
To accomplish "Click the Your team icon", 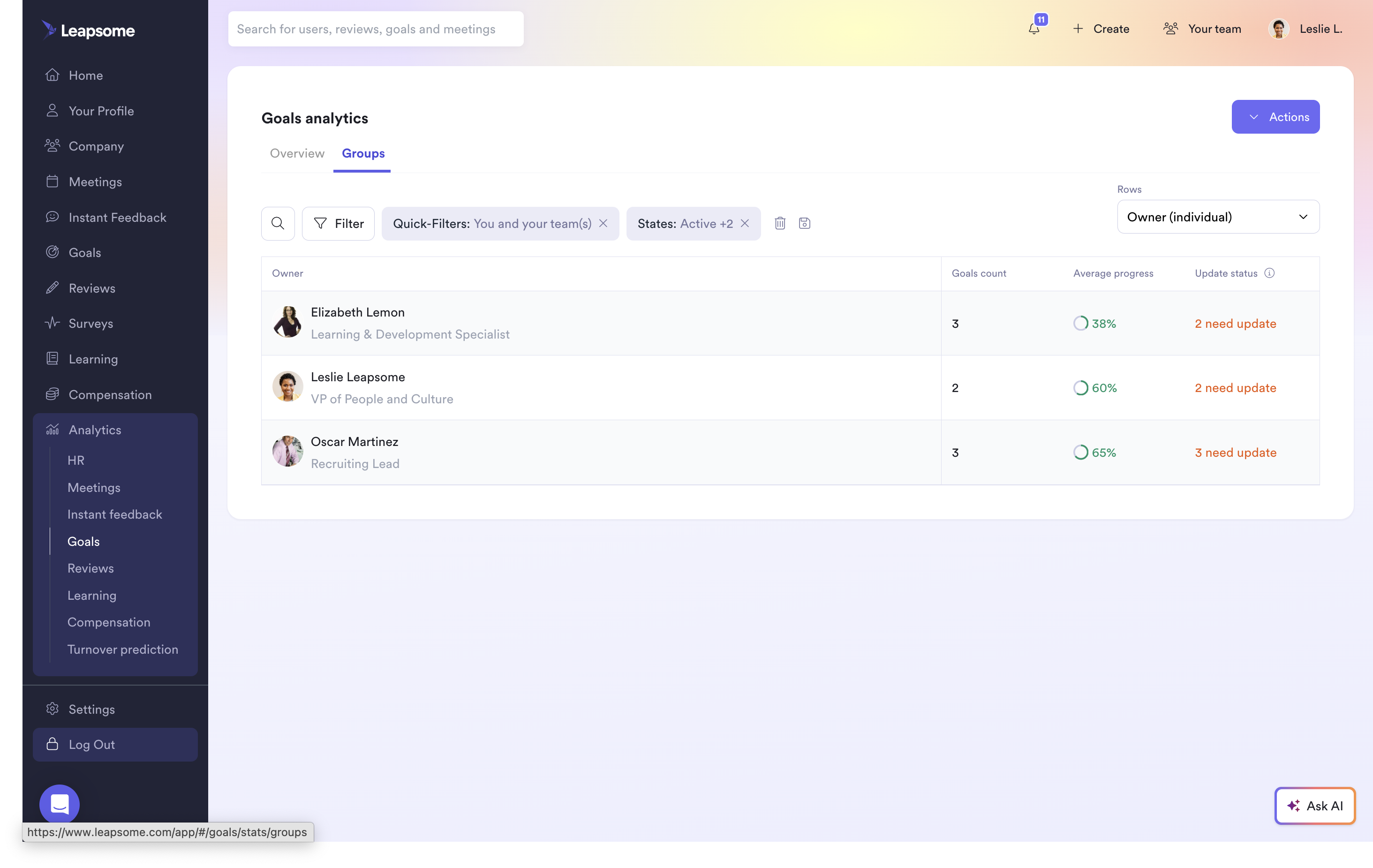I will [1171, 28].
